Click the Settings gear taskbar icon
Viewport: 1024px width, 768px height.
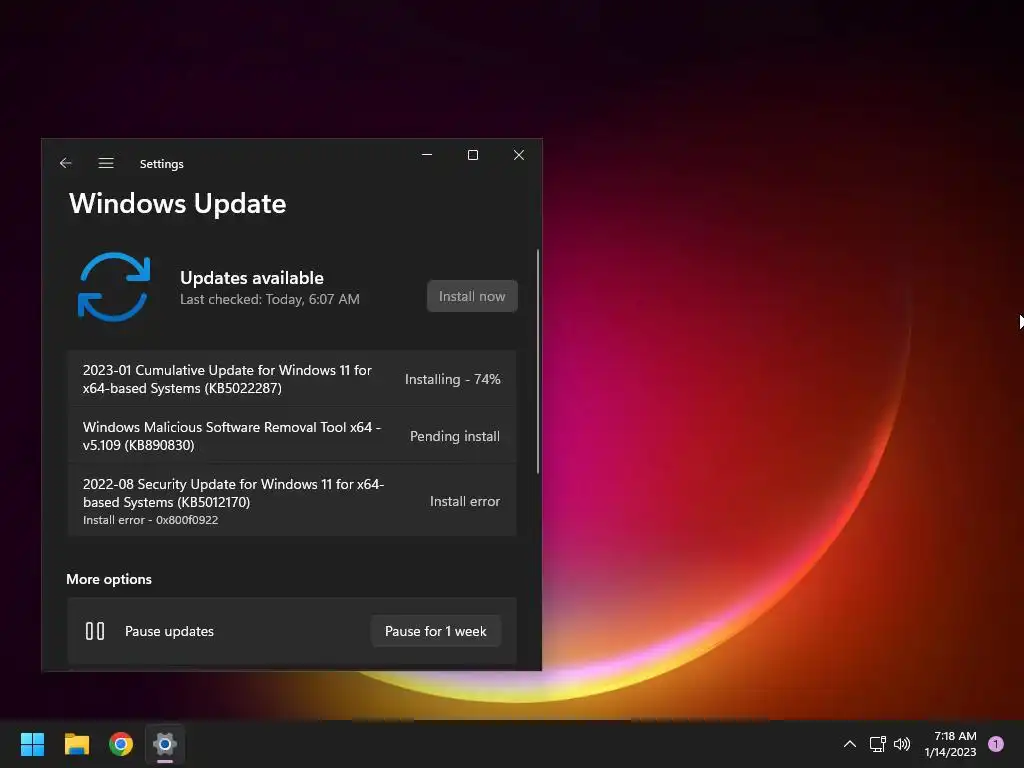point(165,744)
